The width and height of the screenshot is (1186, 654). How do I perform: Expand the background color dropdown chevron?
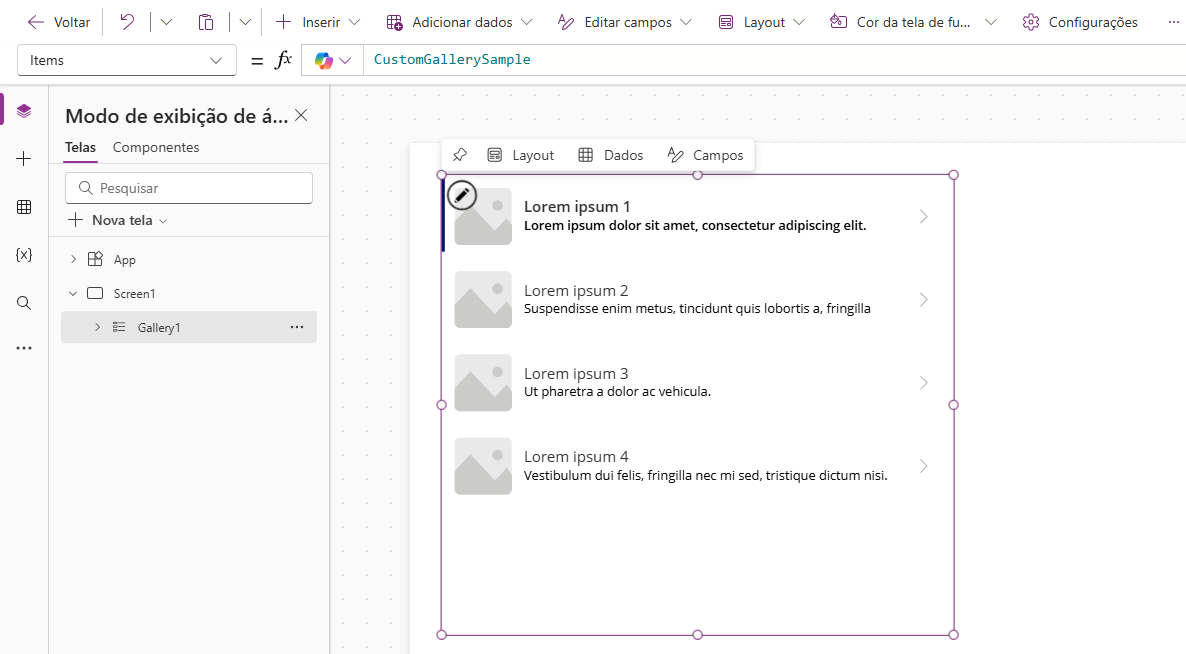click(x=991, y=22)
